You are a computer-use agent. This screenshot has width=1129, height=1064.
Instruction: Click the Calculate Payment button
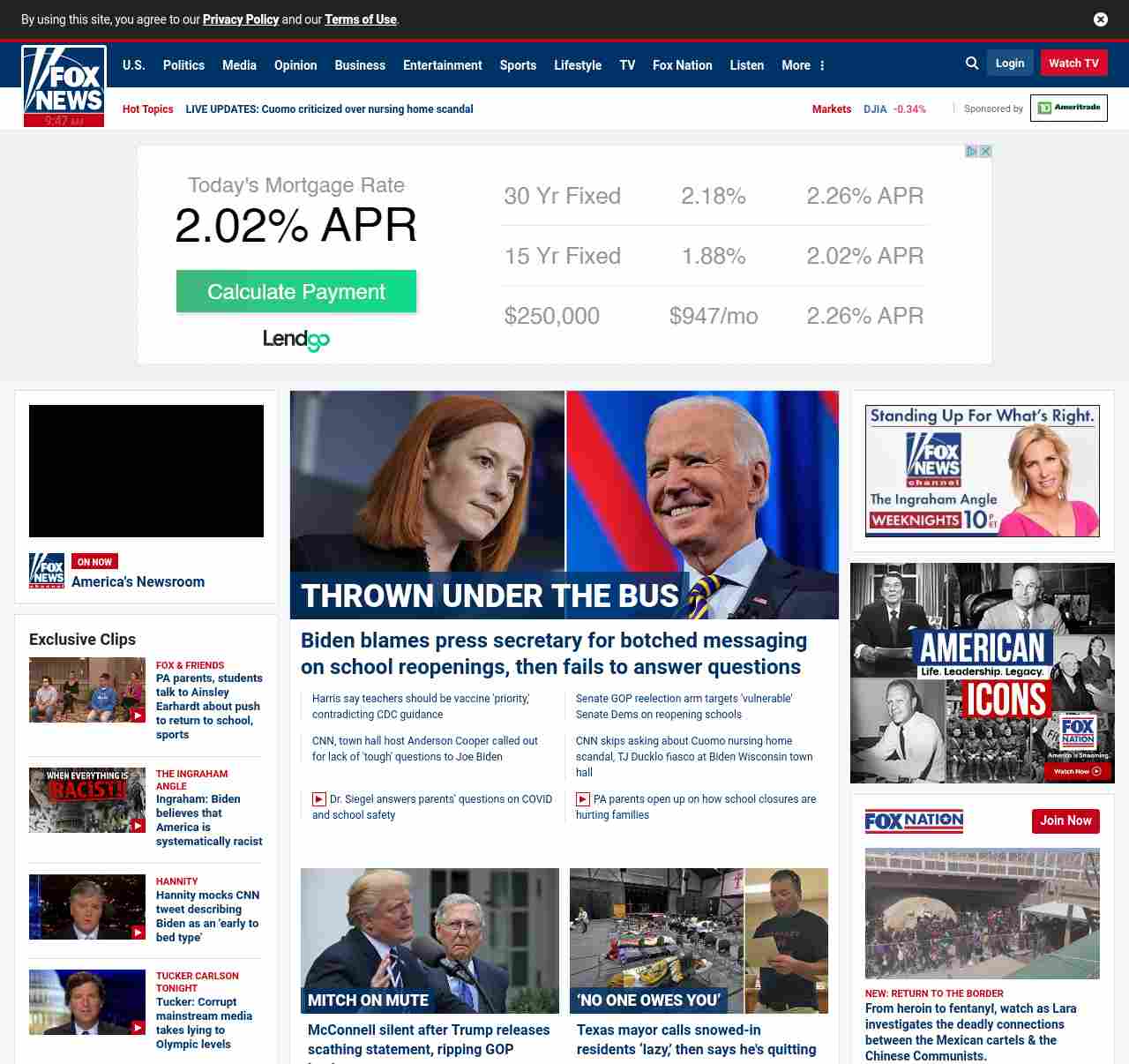coord(296,292)
